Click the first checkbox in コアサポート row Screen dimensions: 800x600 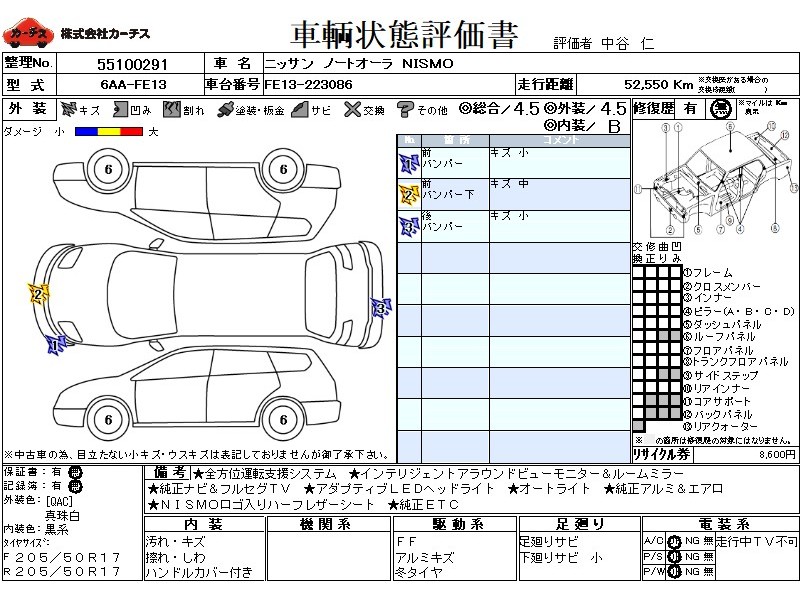(638, 401)
